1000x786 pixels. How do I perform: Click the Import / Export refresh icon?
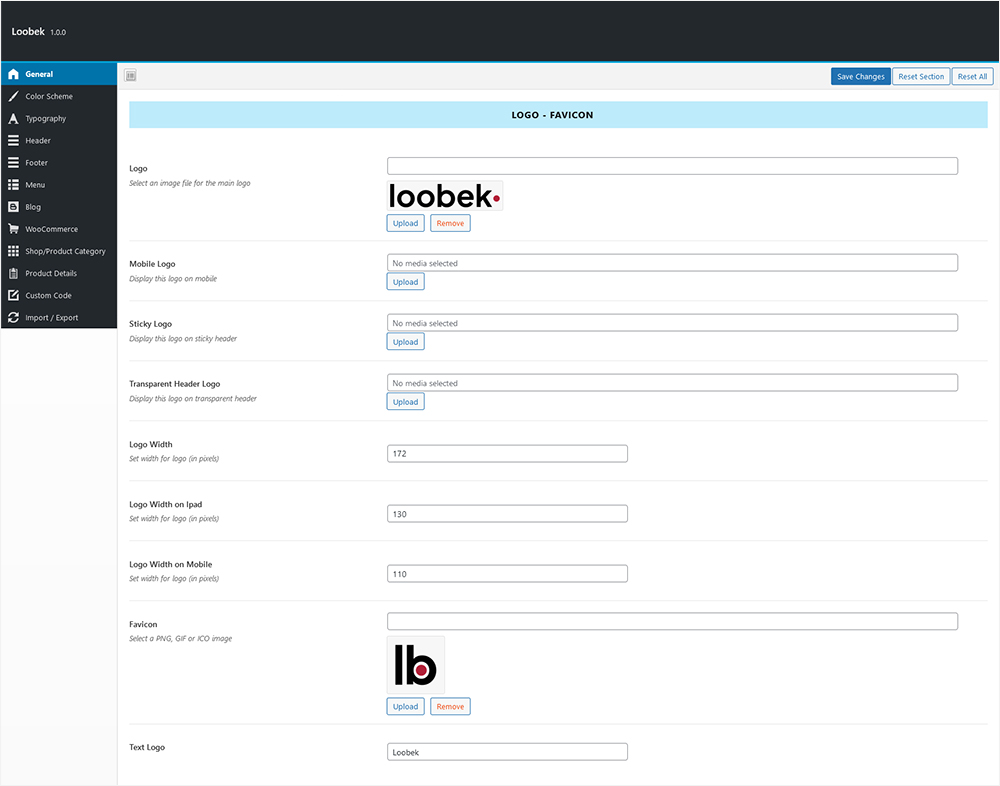[x=13, y=318]
